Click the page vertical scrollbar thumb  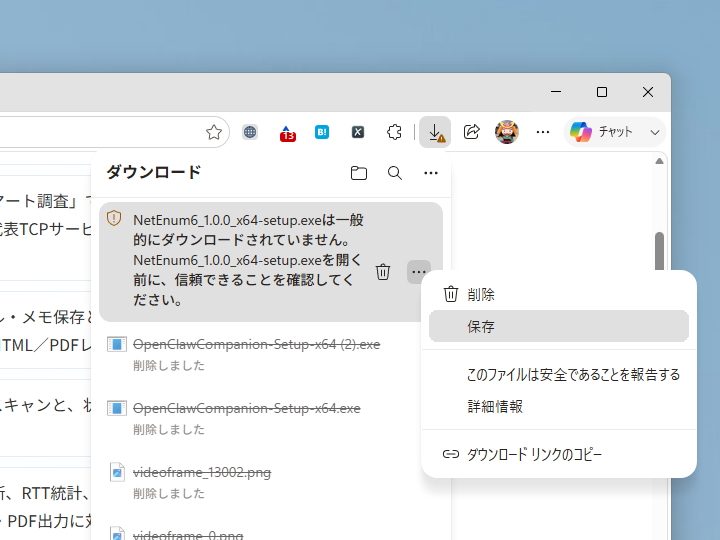pos(659,251)
